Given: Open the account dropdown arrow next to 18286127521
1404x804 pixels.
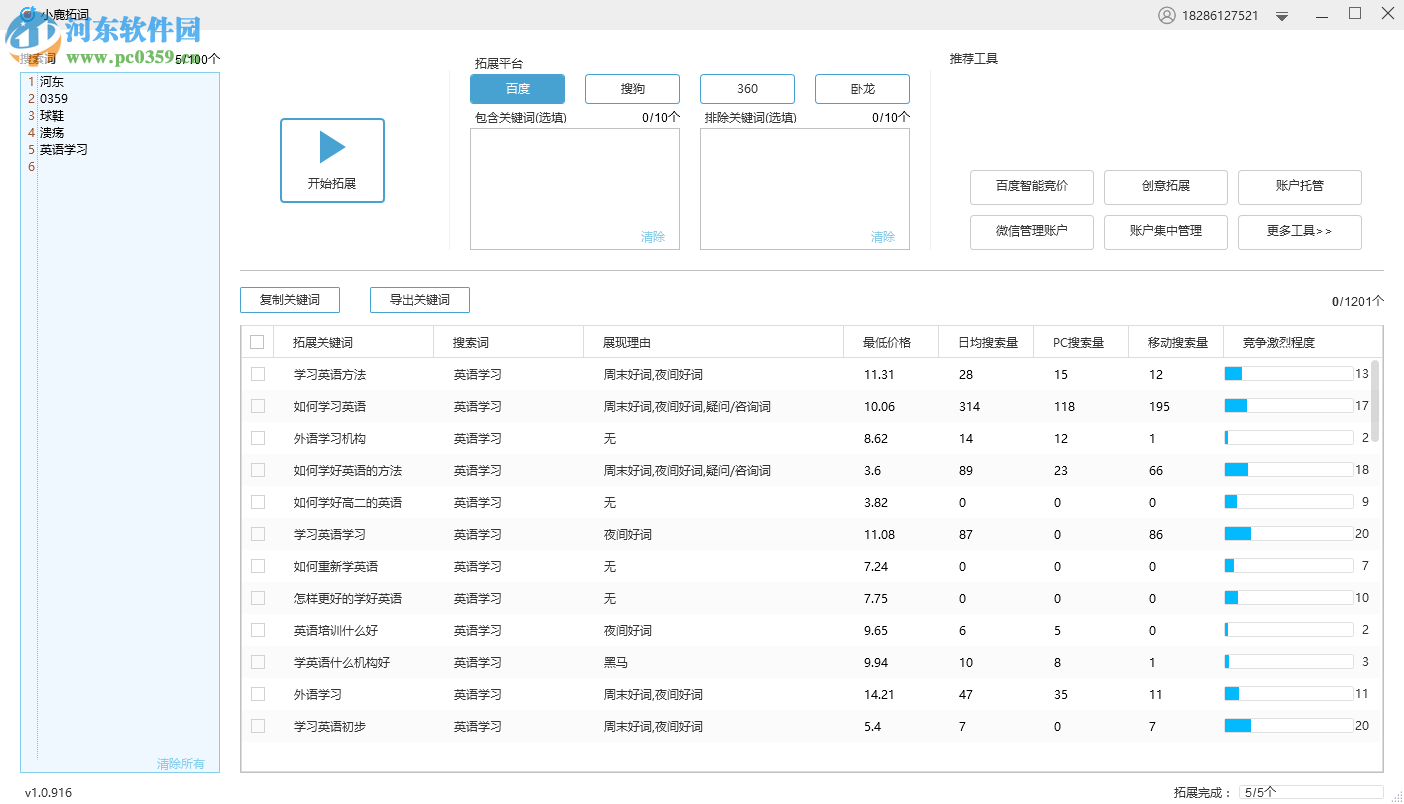Looking at the screenshot, I should [1281, 16].
